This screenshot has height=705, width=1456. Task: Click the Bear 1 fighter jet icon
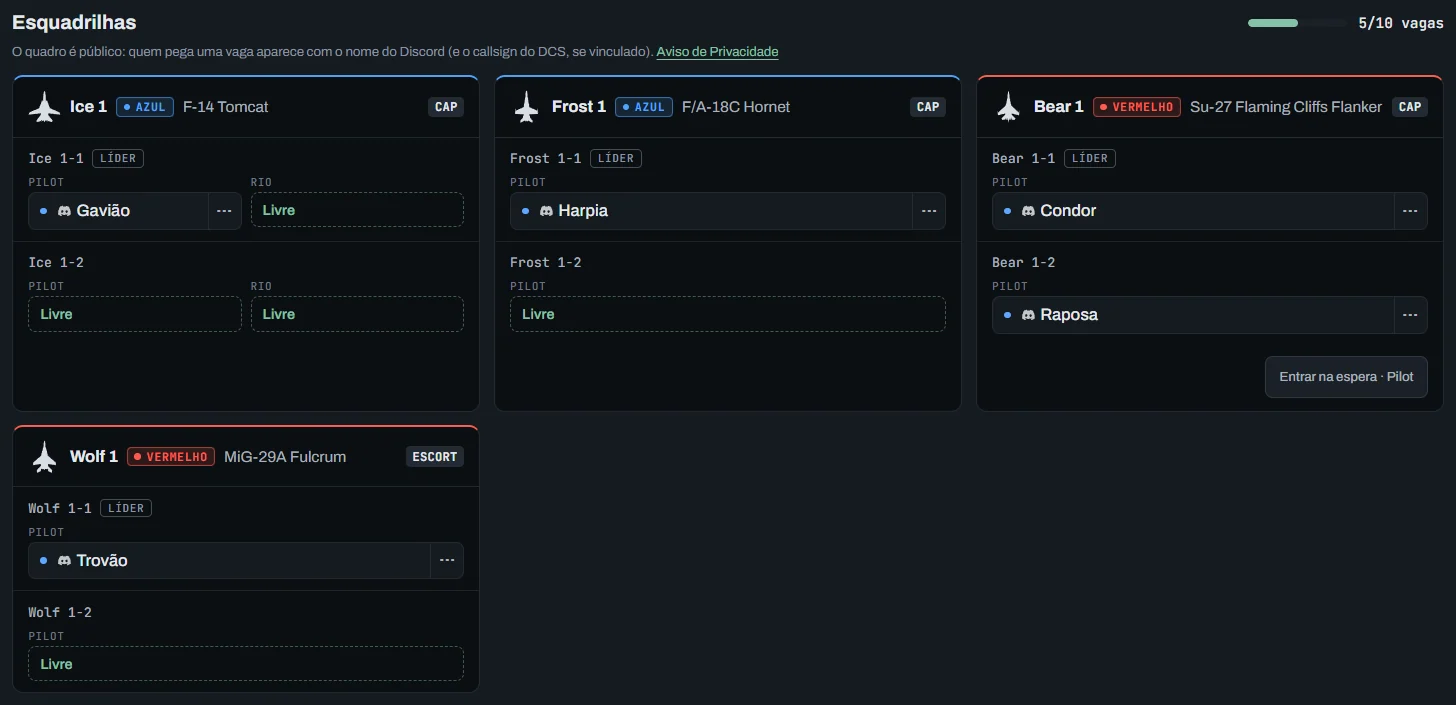tap(1008, 107)
